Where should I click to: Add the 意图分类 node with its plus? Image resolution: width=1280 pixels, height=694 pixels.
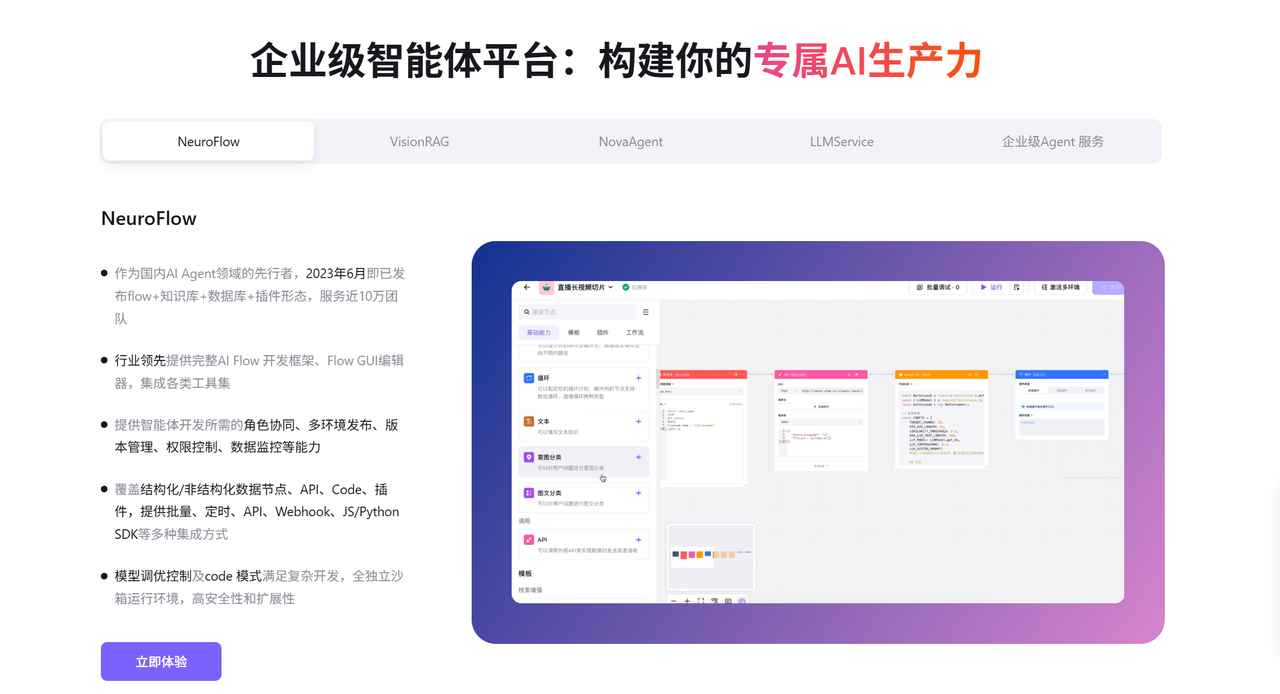click(x=638, y=457)
